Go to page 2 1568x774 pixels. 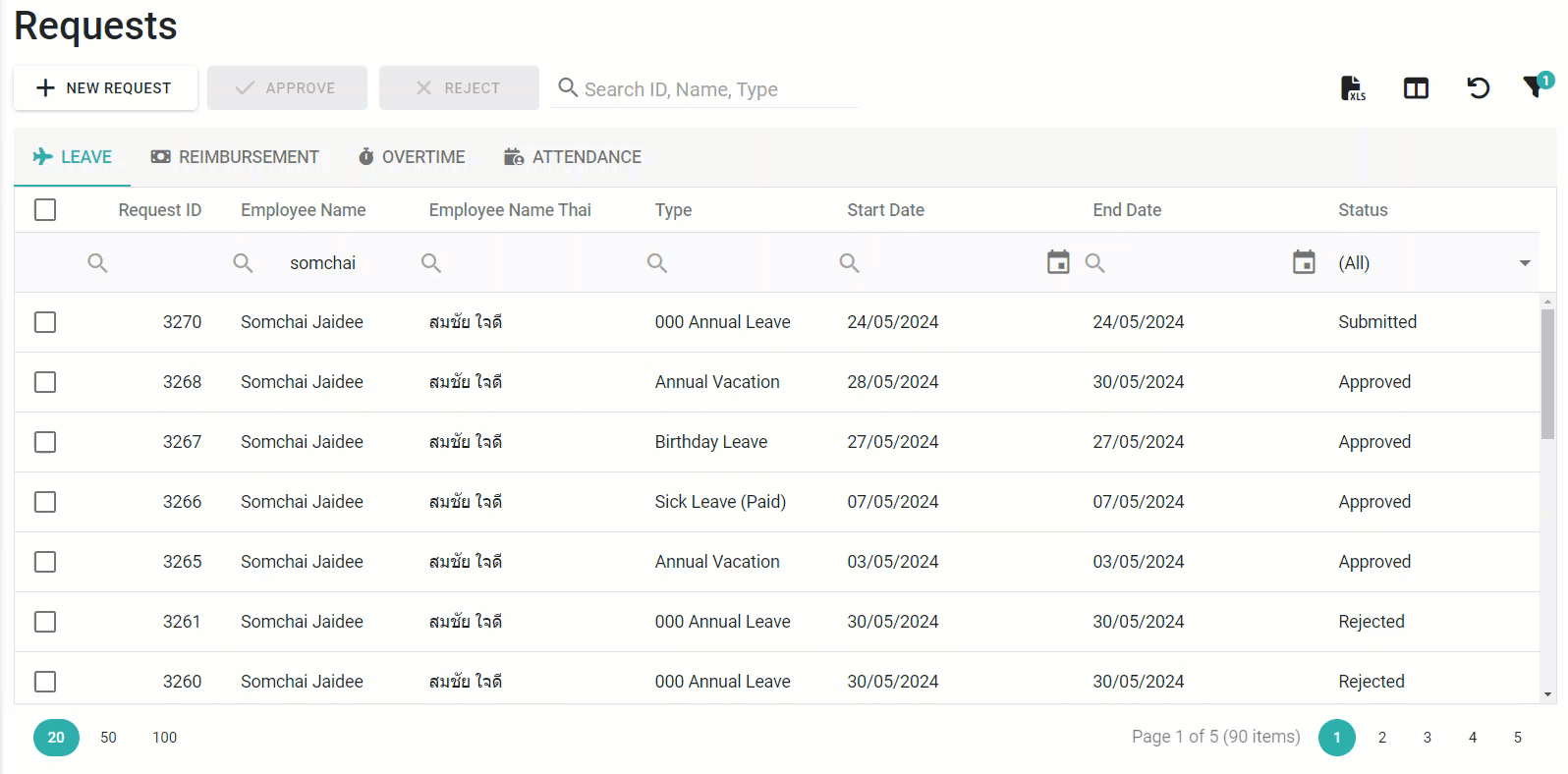(x=1382, y=738)
